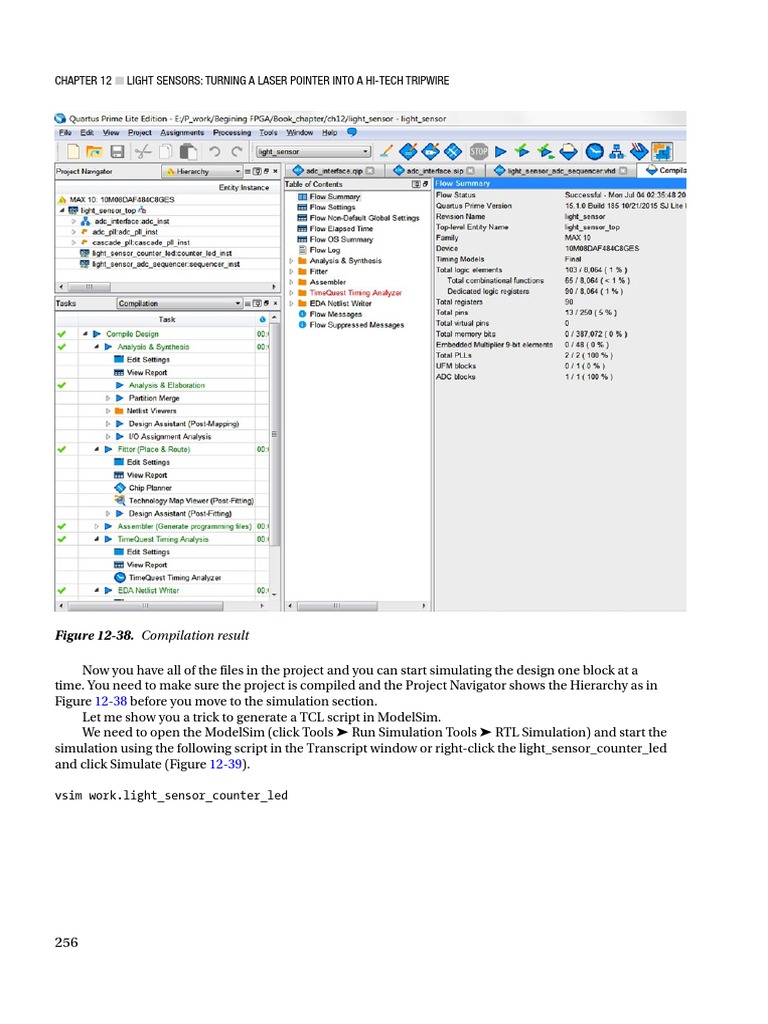Open Chip Planner from the Tasks list
This screenshot has width=768, height=1024.
tap(149, 488)
